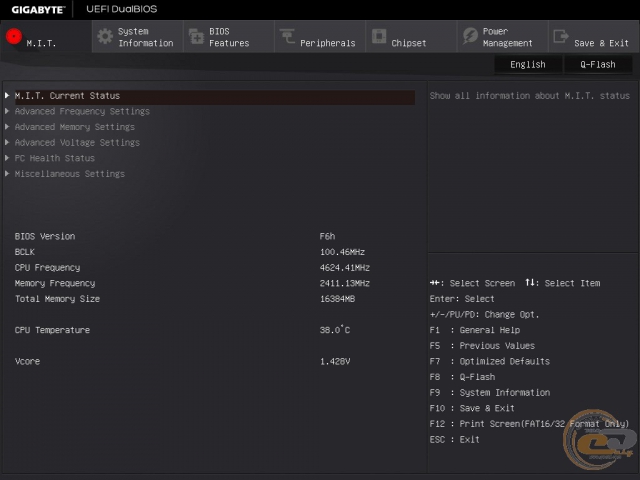Click the GIGABYTE logo
The height and width of the screenshot is (480, 640).
point(38,9)
